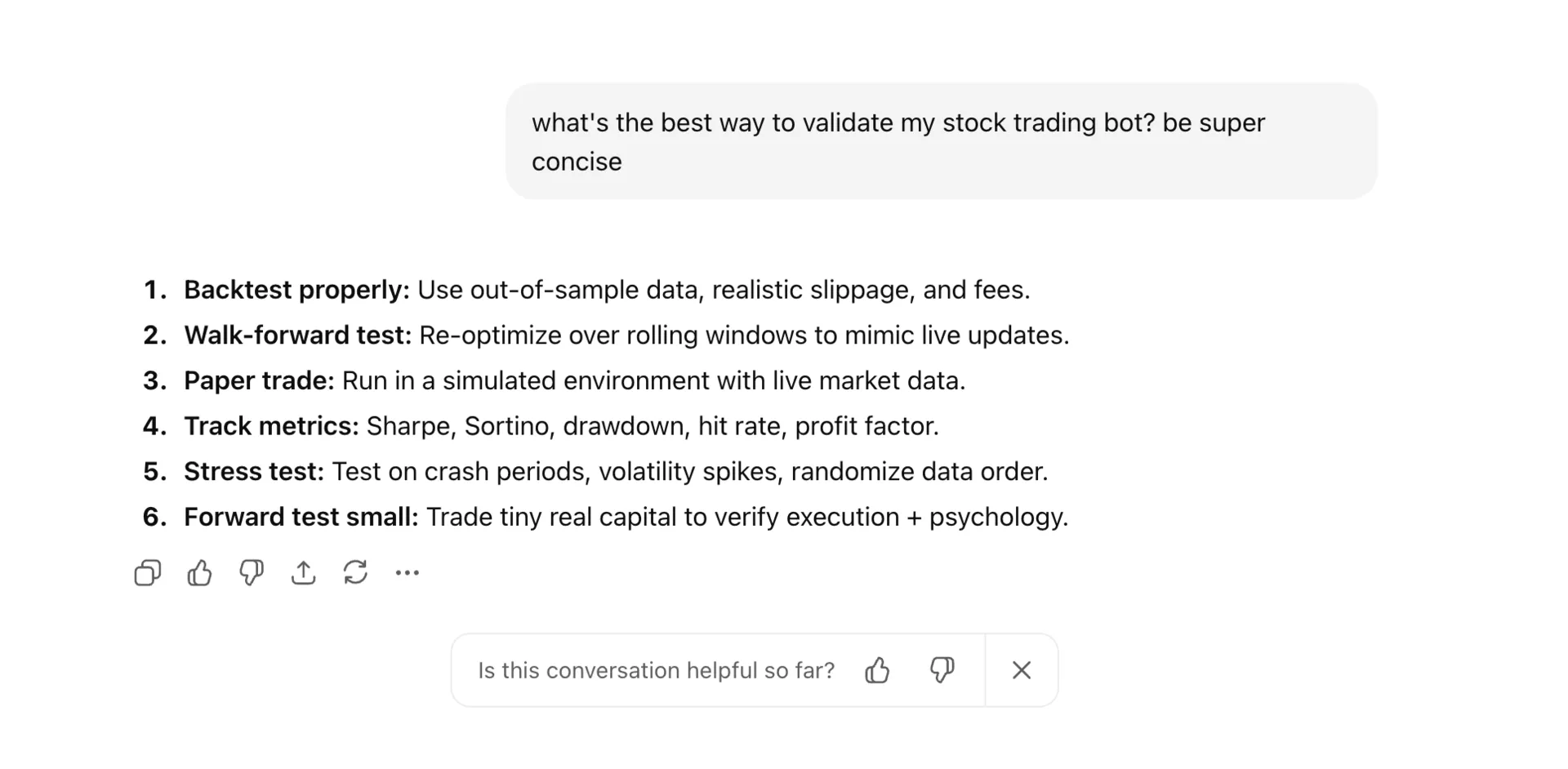The height and width of the screenshot is (769, 1568).
Task: Open the more actions menu under the response
Action: pyautogui.click(x=407, y=572)
